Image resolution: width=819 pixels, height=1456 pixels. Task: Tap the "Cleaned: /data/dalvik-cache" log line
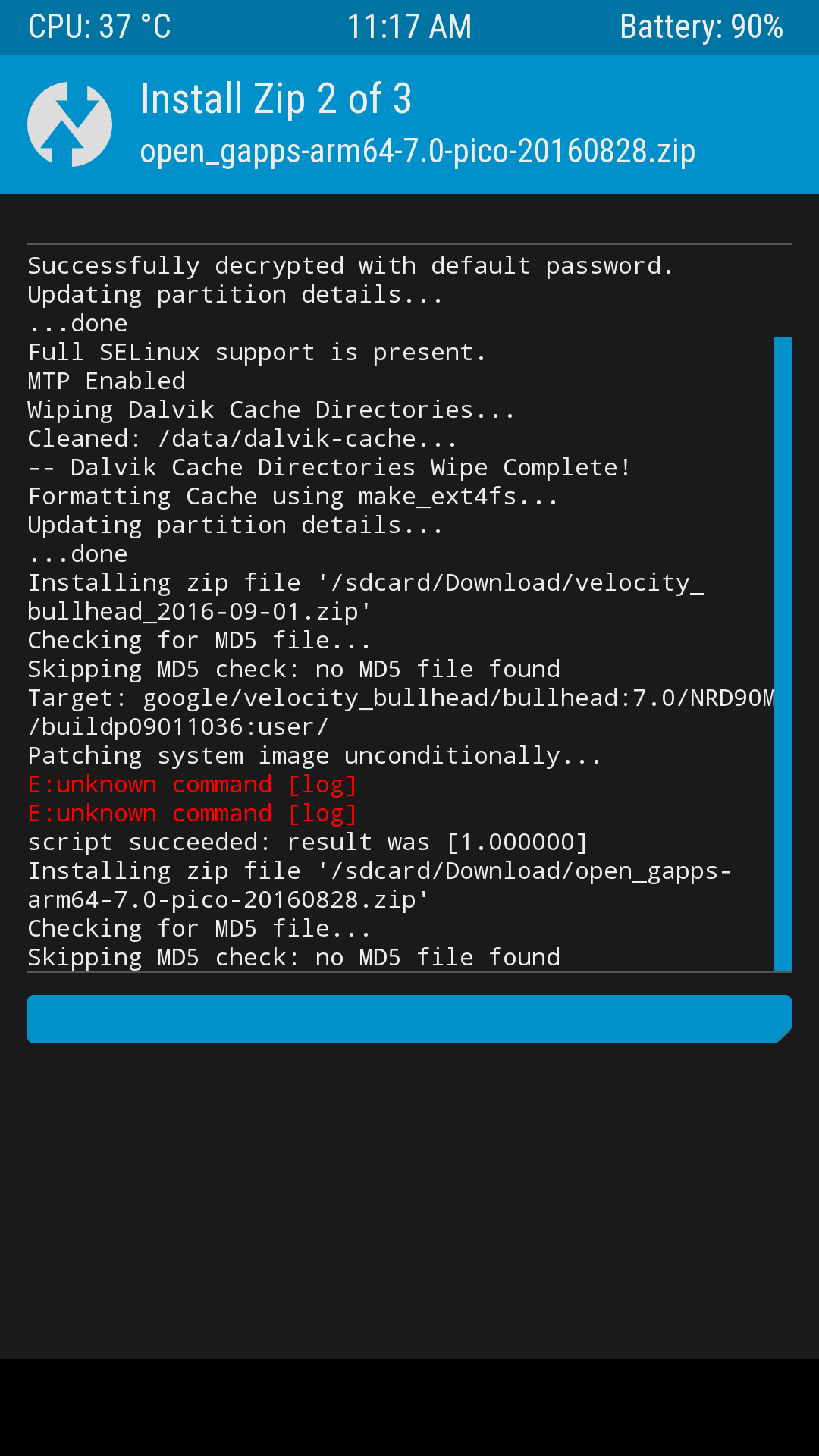click(x=242, y=439)
